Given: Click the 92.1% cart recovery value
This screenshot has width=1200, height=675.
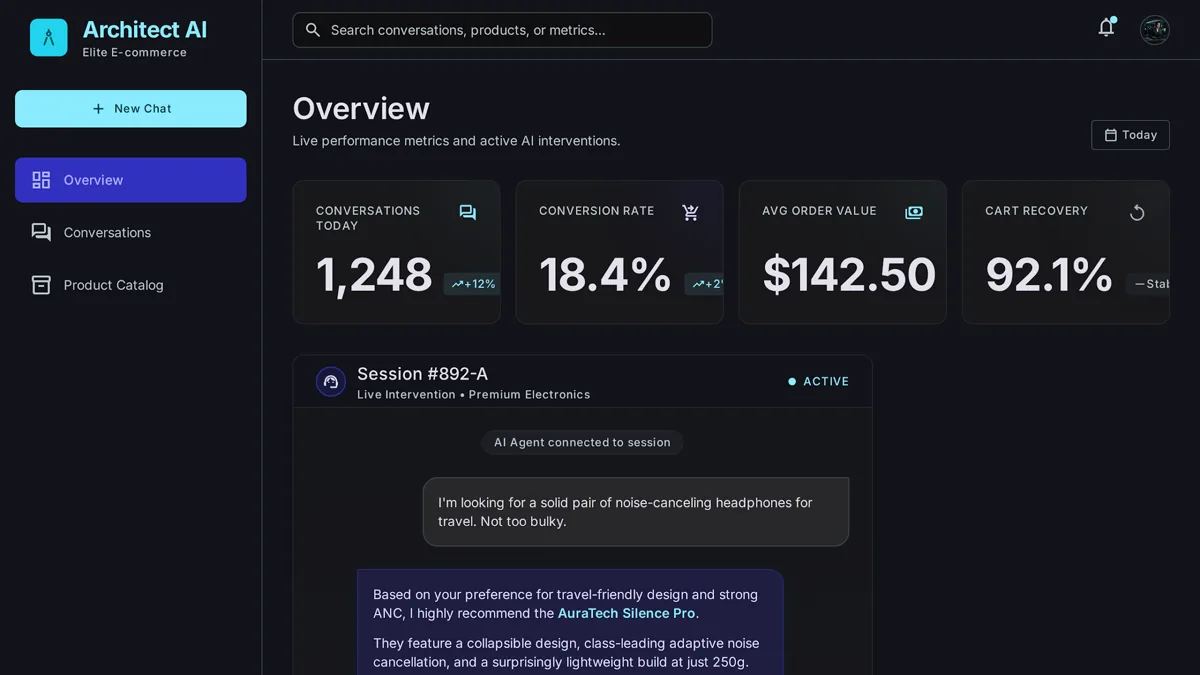Looking at the screenshot, I should (1049, 275).
